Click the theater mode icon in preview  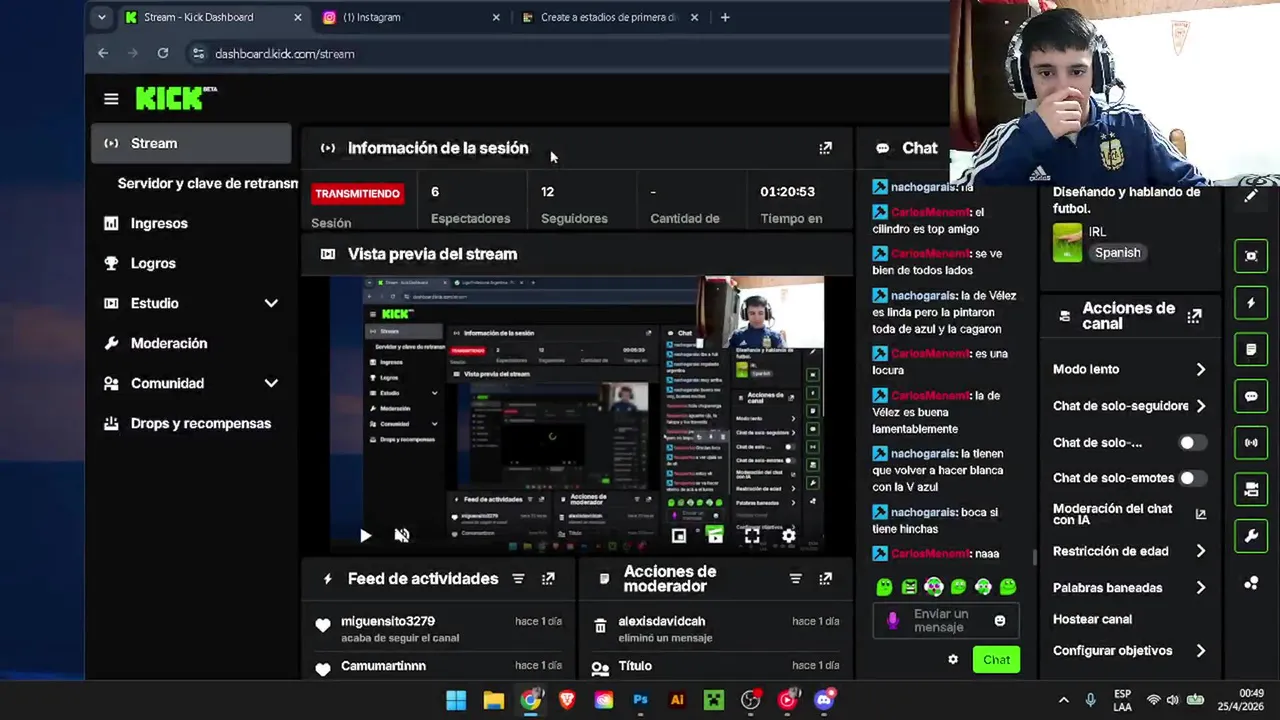click(x=715, y=536)
